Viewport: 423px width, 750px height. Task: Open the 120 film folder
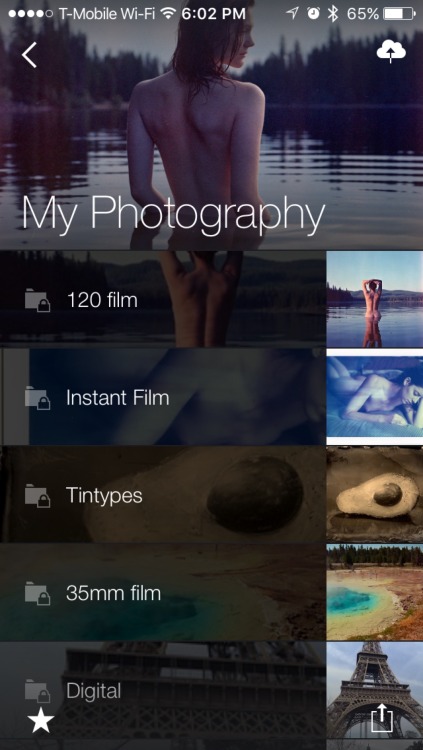163,299
